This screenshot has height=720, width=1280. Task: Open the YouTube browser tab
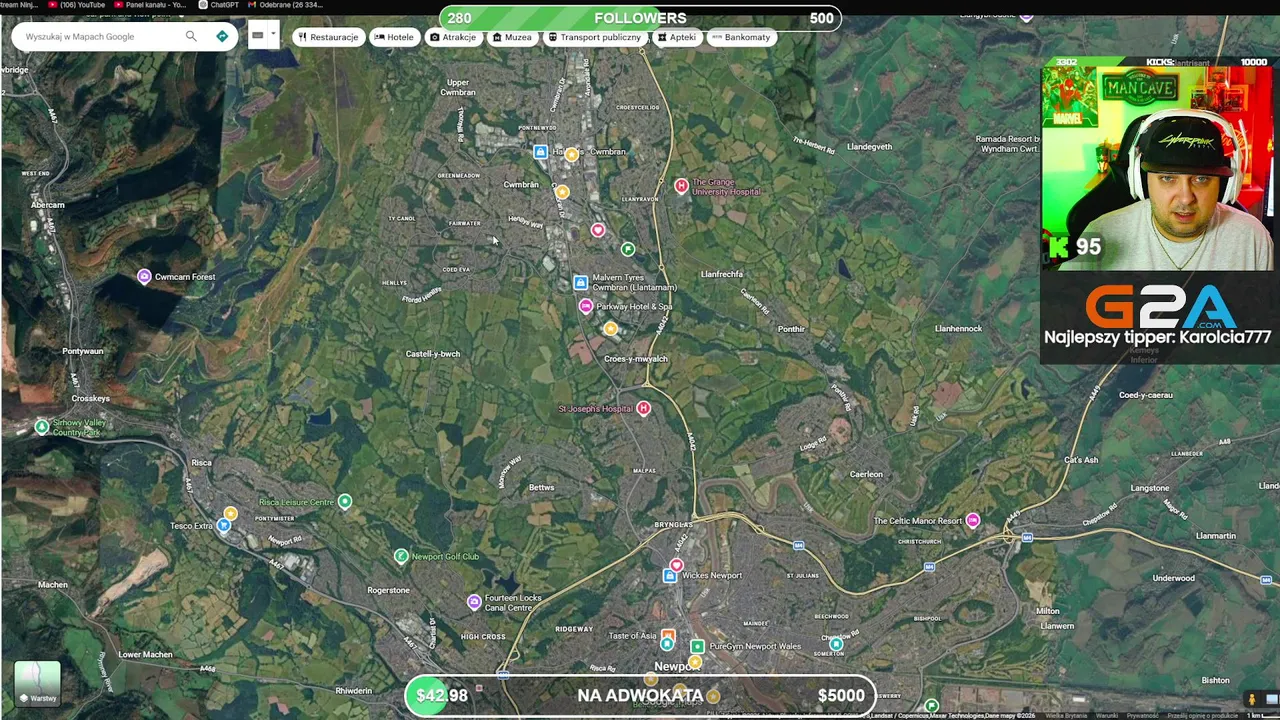pyautogui.click(x=76, y=5)
